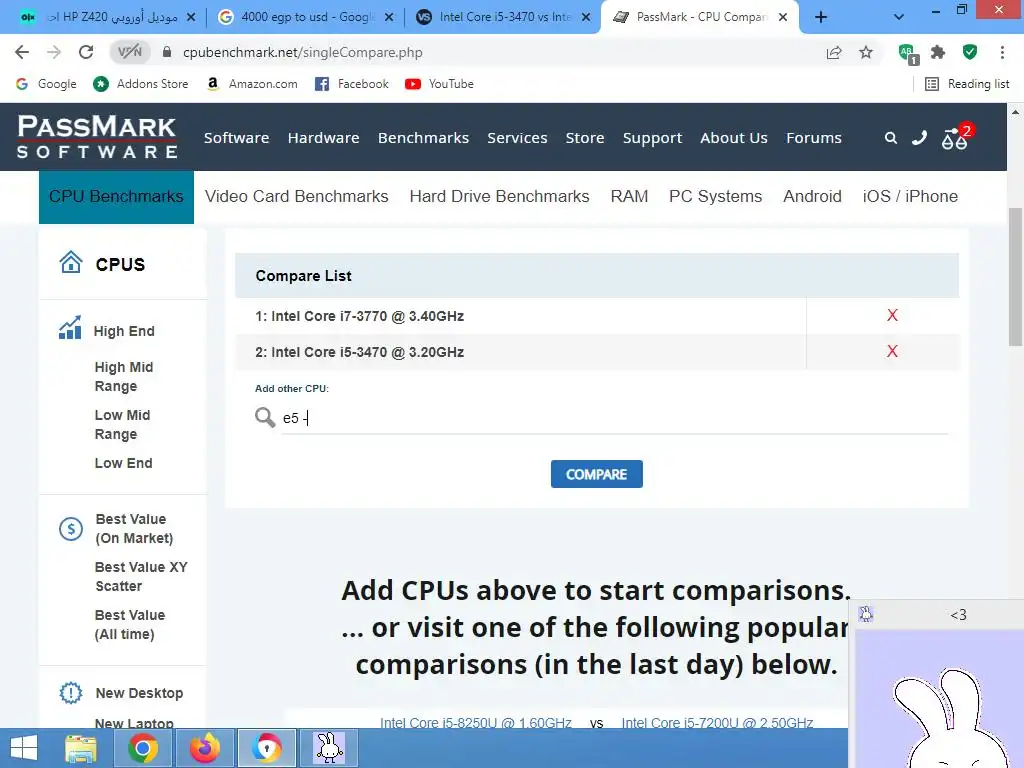This screenshot has height=768, width=1024.
Task: Click the COMPARE button
Action: click(x=596, y=474)
